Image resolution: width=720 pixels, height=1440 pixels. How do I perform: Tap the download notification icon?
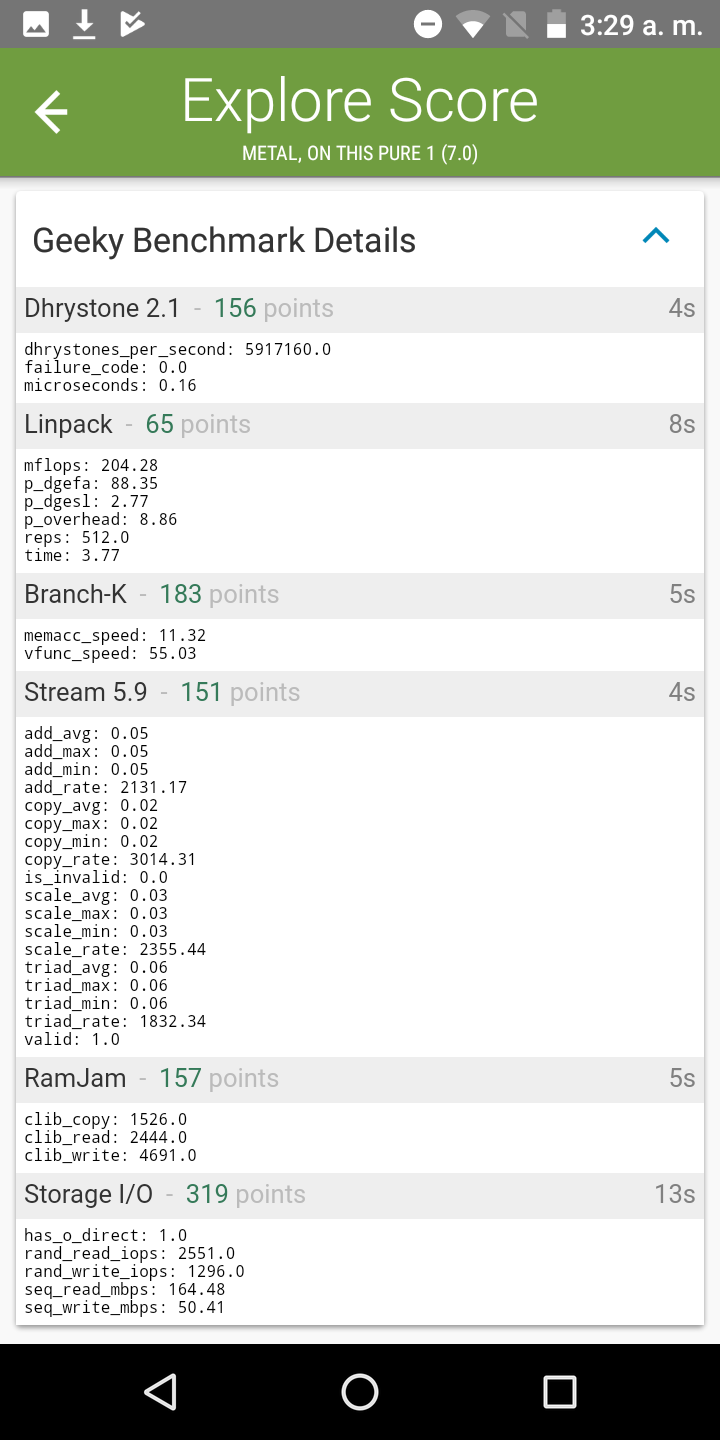click(x=85, y=25)
